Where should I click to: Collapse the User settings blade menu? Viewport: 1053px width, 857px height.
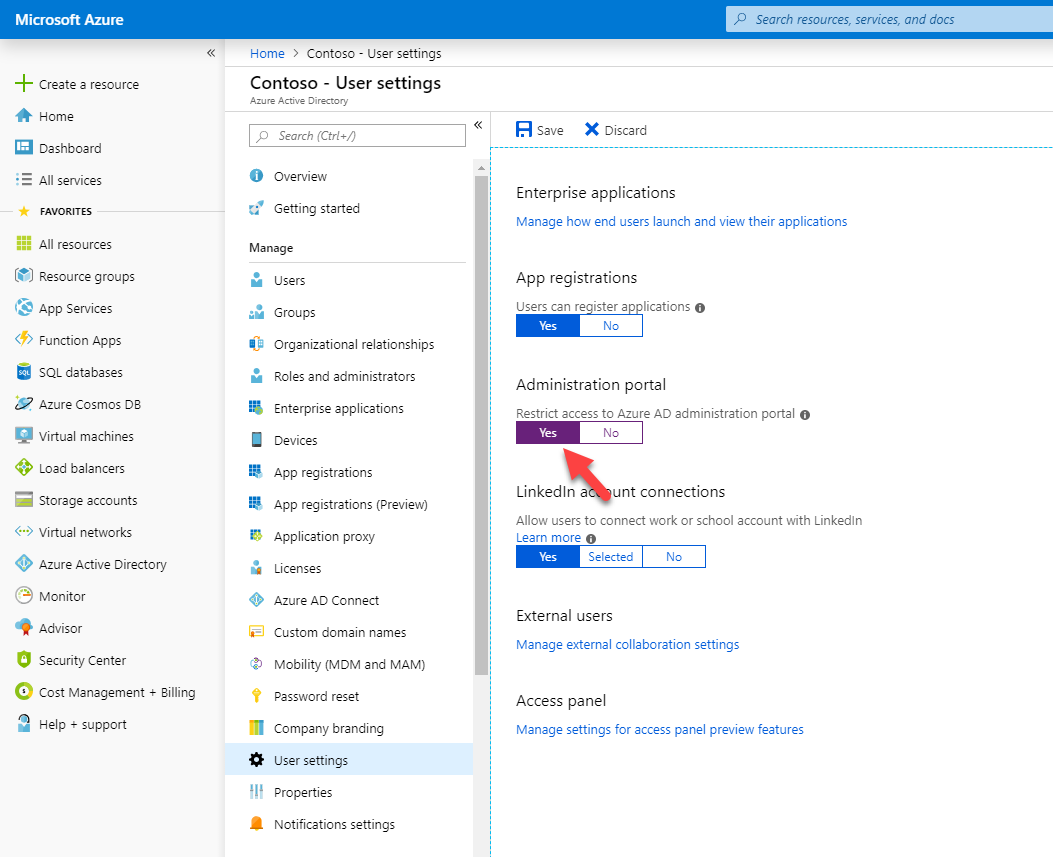pyautogui.click(x=478, y=125)
